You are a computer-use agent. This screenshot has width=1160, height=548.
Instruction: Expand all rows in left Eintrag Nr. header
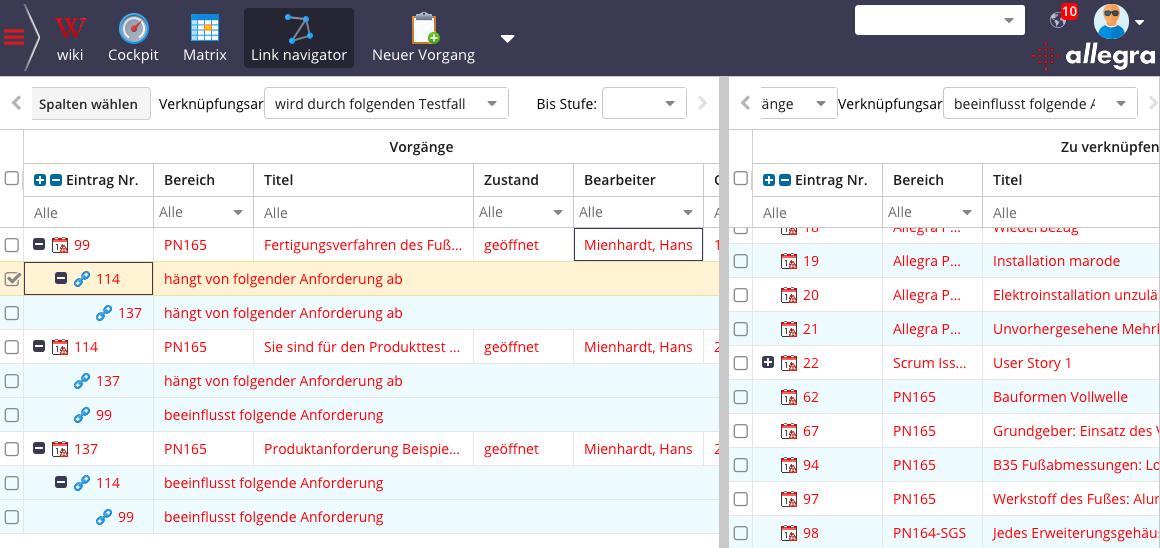click(x=40, y=180)
